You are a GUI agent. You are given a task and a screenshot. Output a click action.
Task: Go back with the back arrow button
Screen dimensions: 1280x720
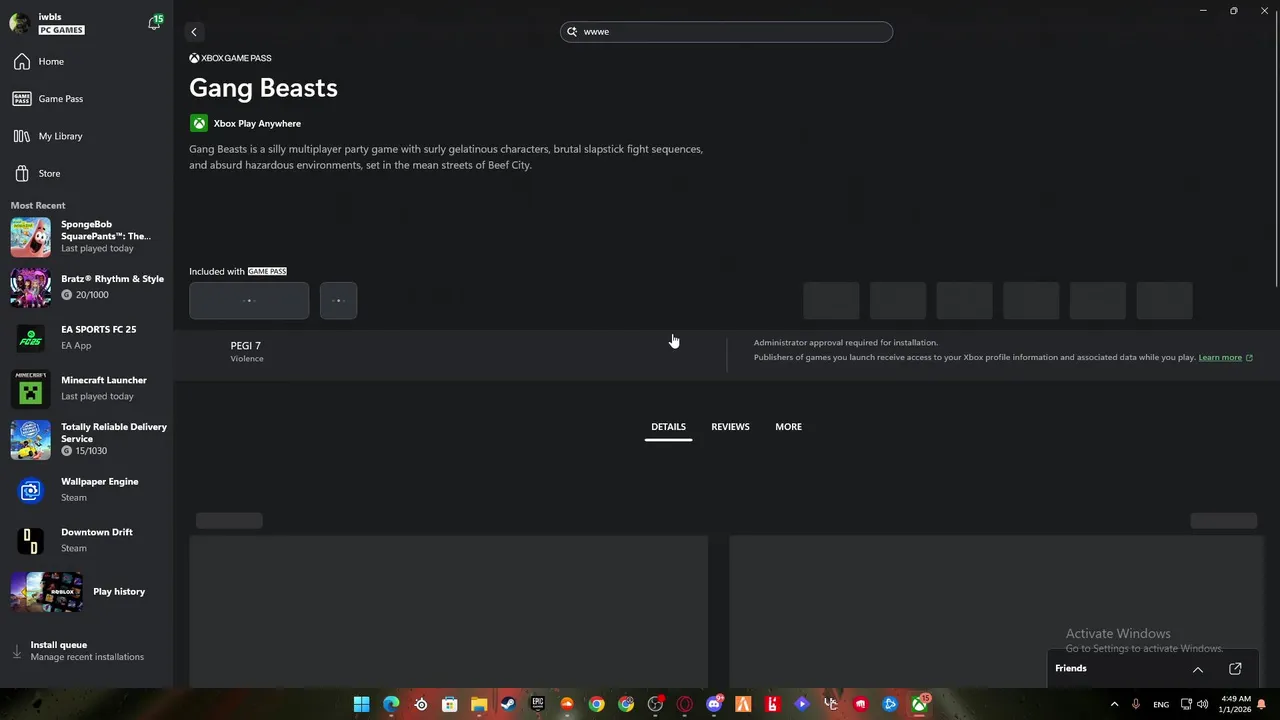pos(194,32)
